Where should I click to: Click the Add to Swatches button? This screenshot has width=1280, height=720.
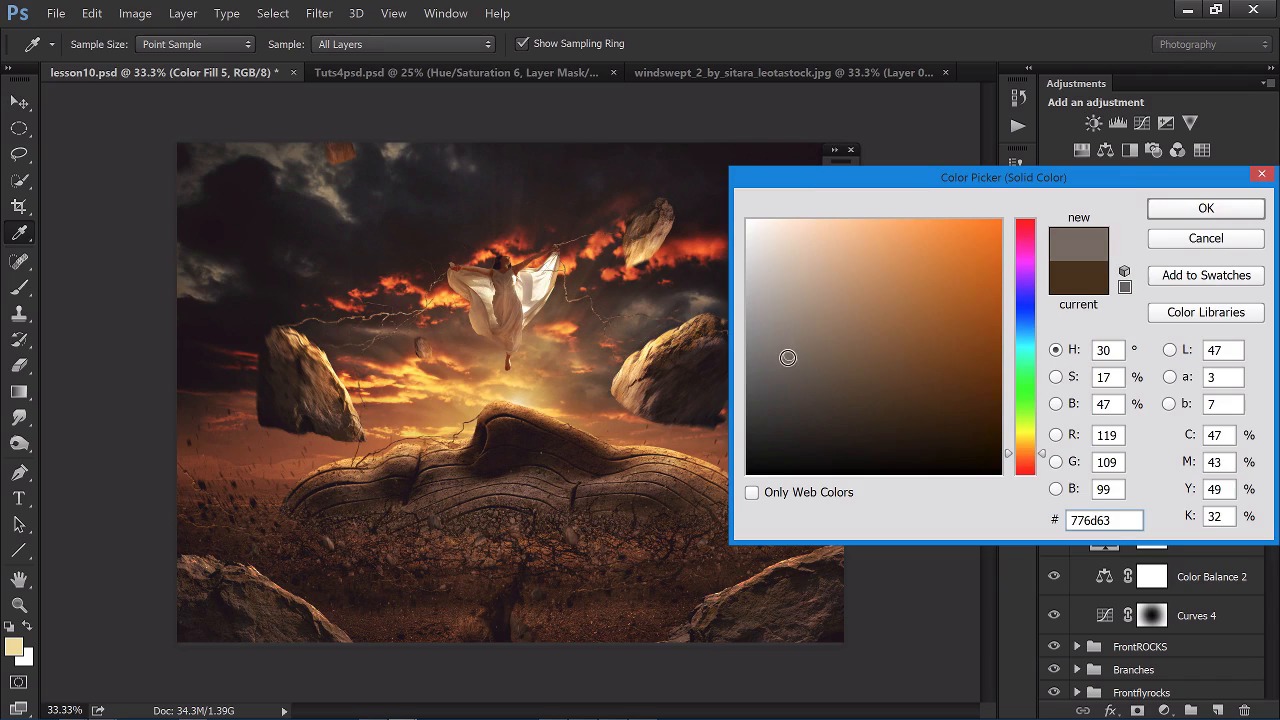[x=1205, y=275]
